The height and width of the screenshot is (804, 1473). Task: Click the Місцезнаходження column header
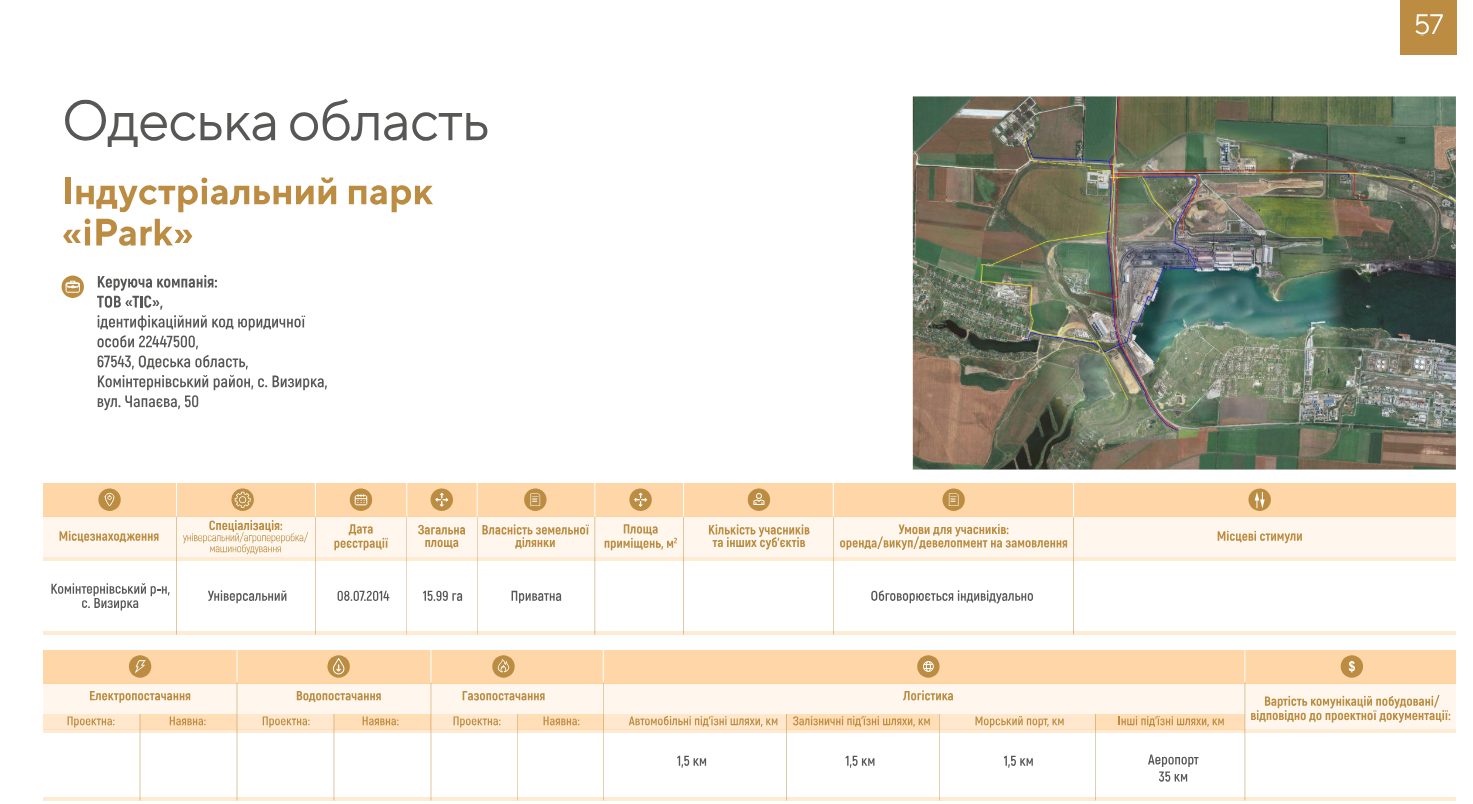[109, 537]
